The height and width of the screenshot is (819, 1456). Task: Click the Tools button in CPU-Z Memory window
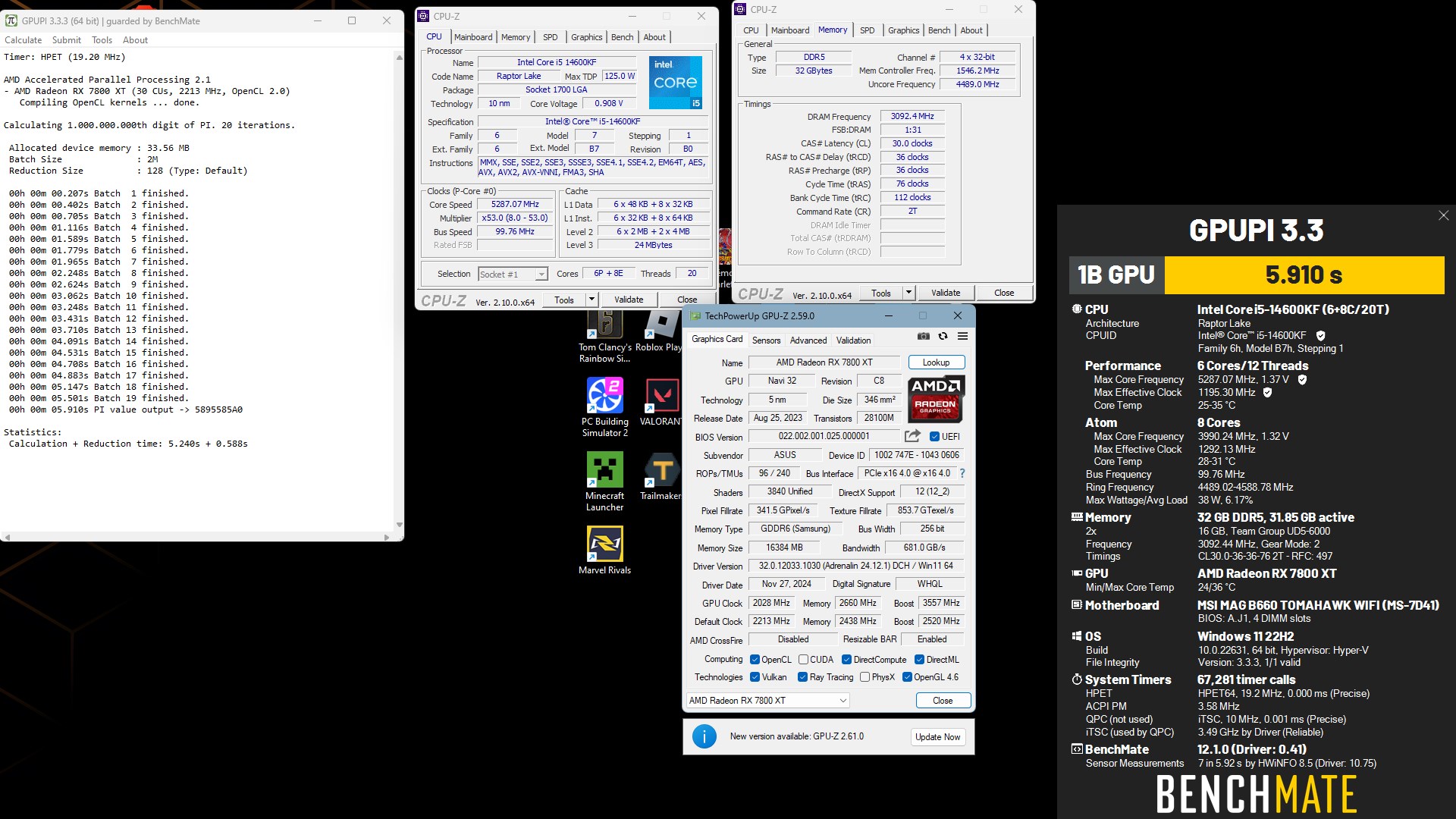[x=881, y=293]
